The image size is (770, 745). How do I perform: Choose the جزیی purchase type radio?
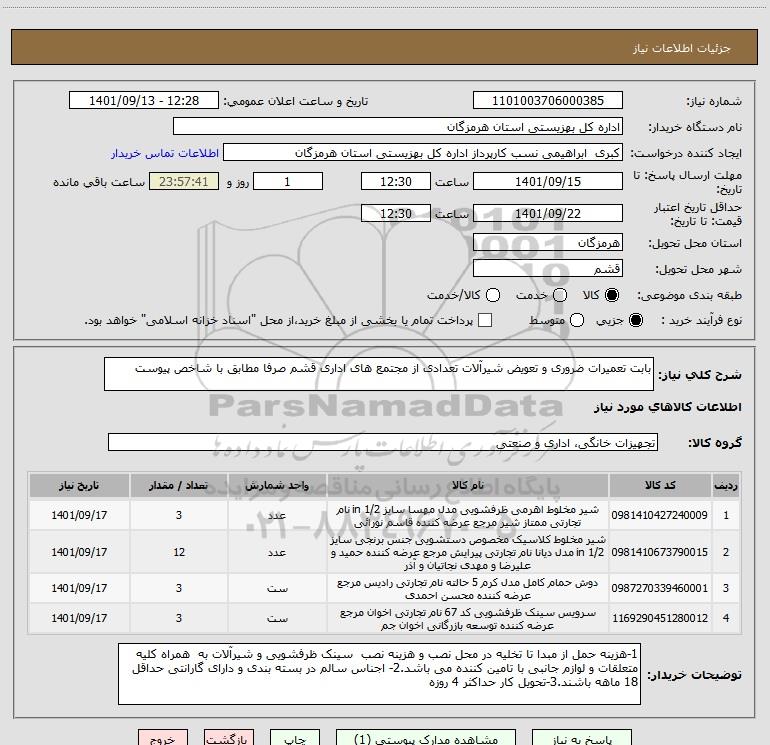click(635, 320)
